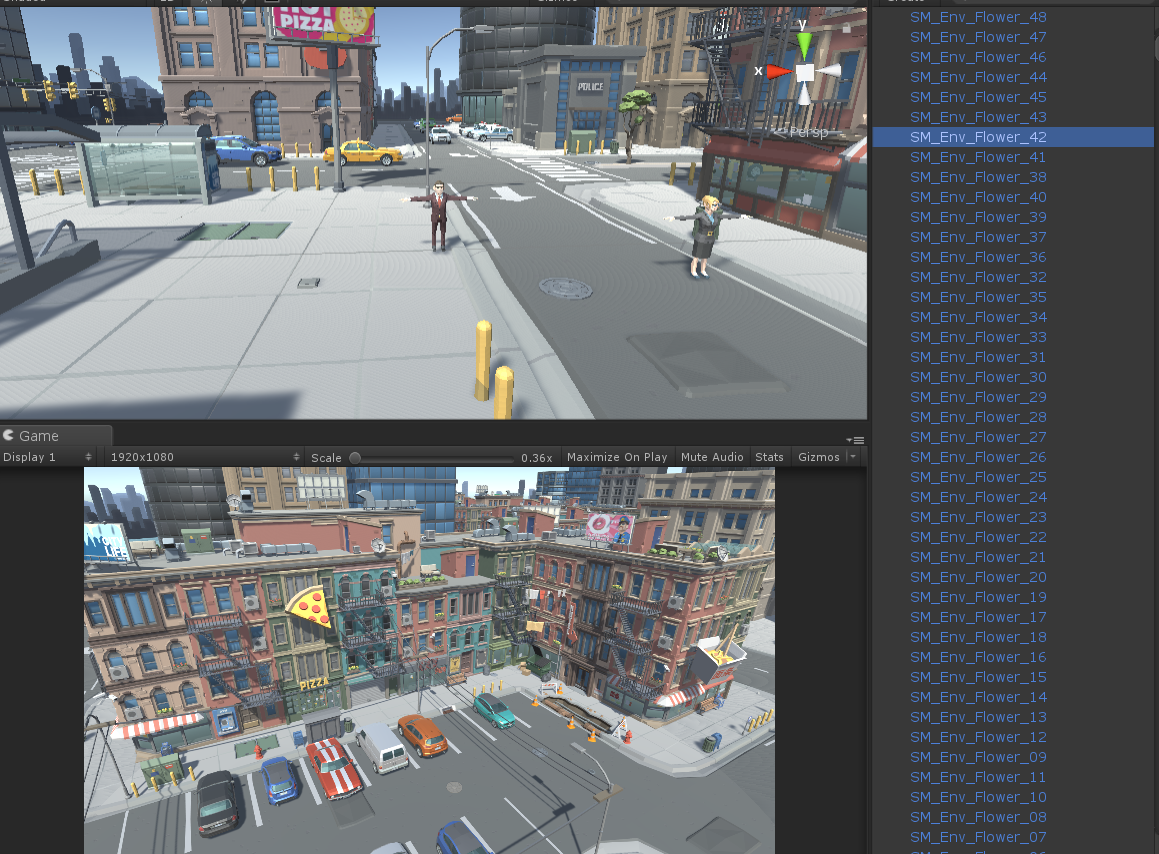The width and height of the screenshot is (1159, 854).
Task: Click the red X axis cone on the scene gizmo
Action: [x=778, y=72]
